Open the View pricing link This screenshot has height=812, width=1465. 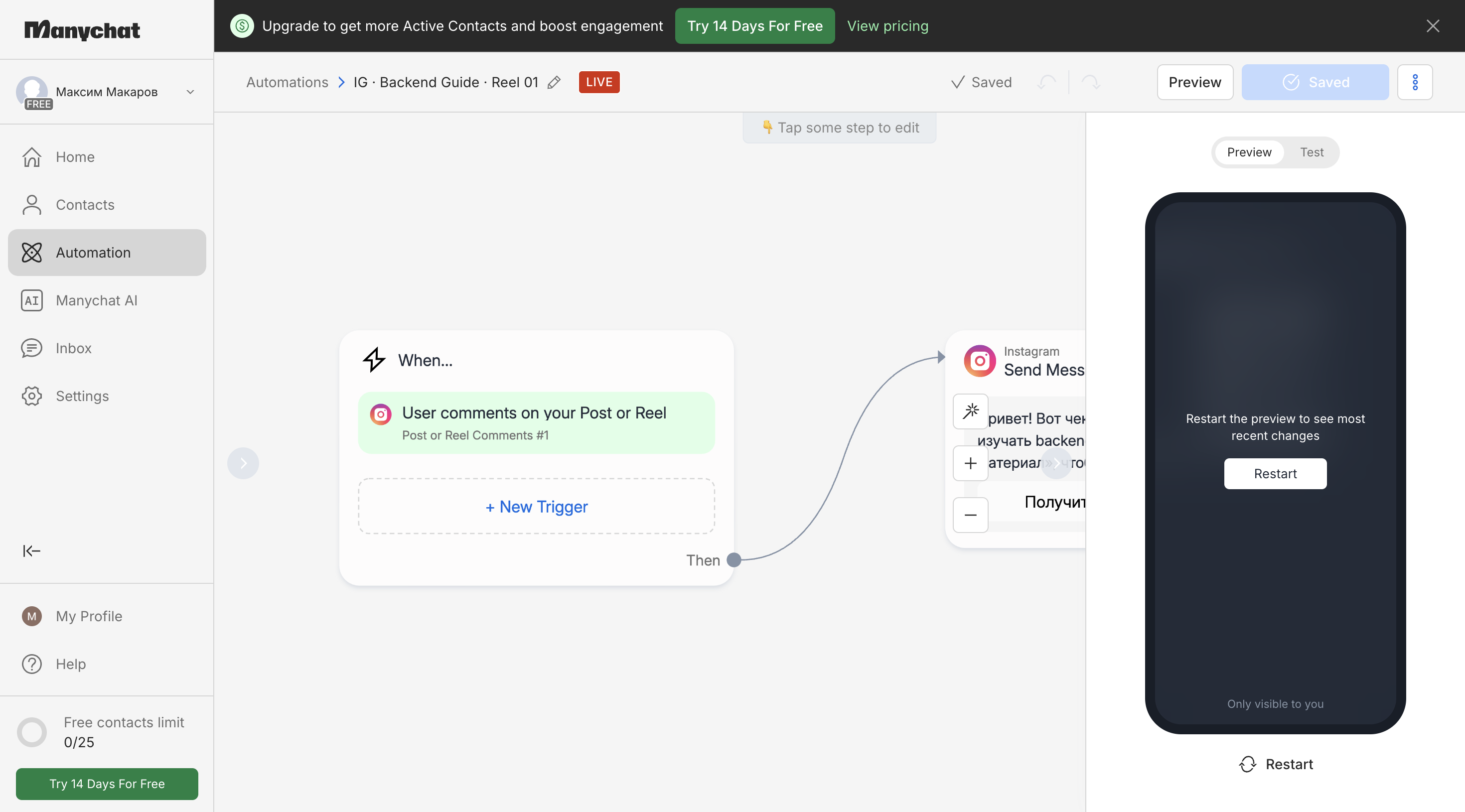pos(887,26)
